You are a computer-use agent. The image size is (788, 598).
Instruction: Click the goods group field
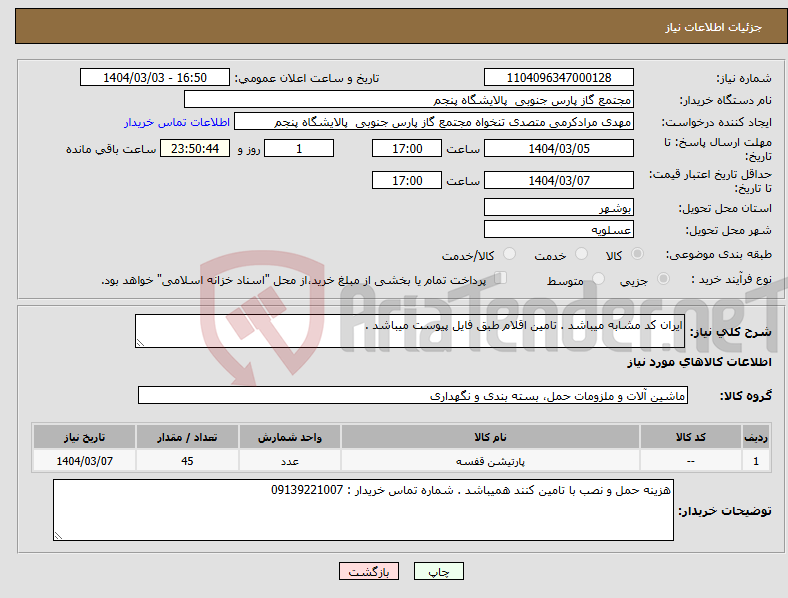[x=413, y=395]
